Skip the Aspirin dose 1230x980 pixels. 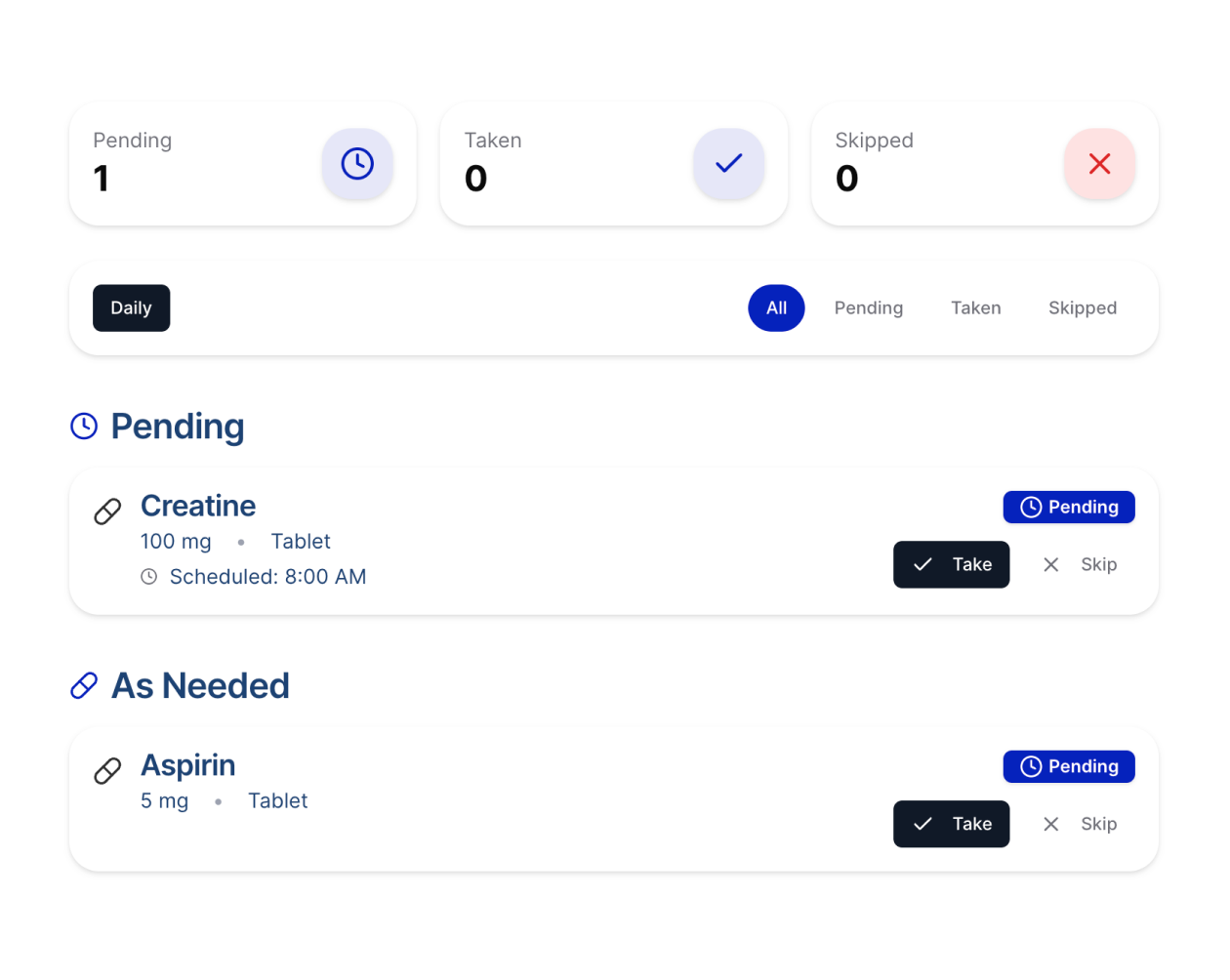coord(1079,825)
